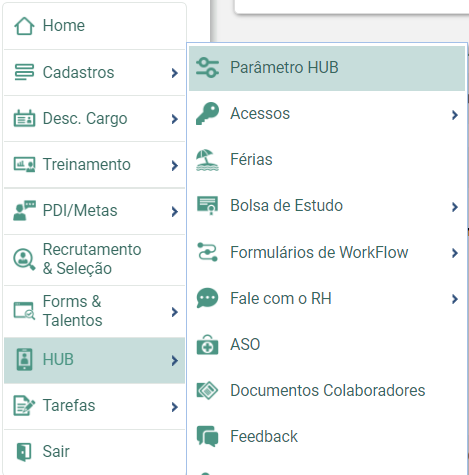Screen dimensions: 469x475
Task: Expand the Fale com o RH arrow
Action: (455, 299)
